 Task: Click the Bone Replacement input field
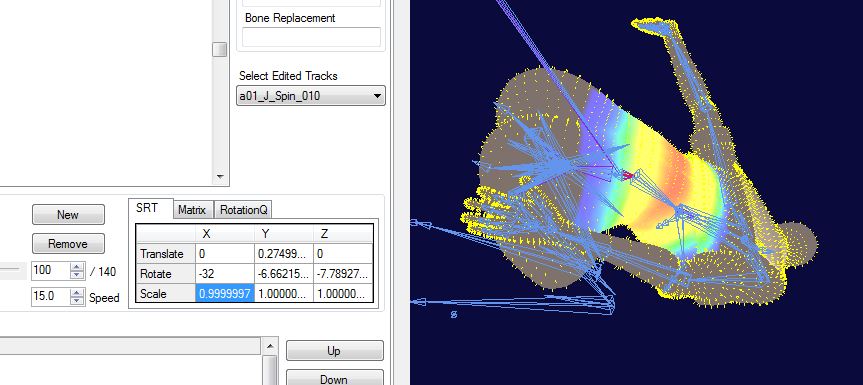click(311, 37)
